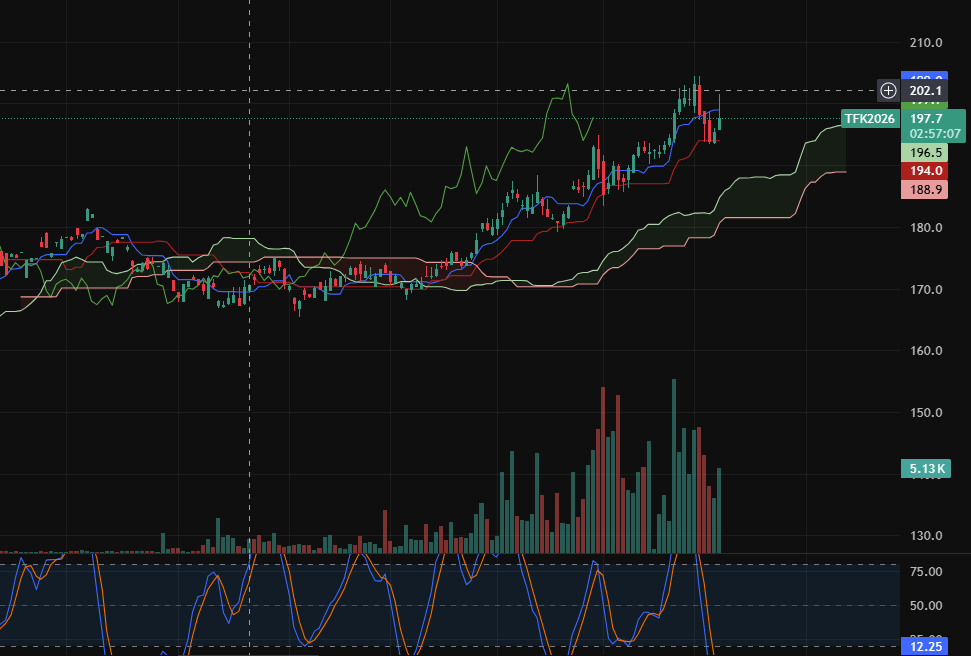The width and height of the screenshot is (971, 656).
Task: Click the 180.0 price axis label
Action: (927, 228)
